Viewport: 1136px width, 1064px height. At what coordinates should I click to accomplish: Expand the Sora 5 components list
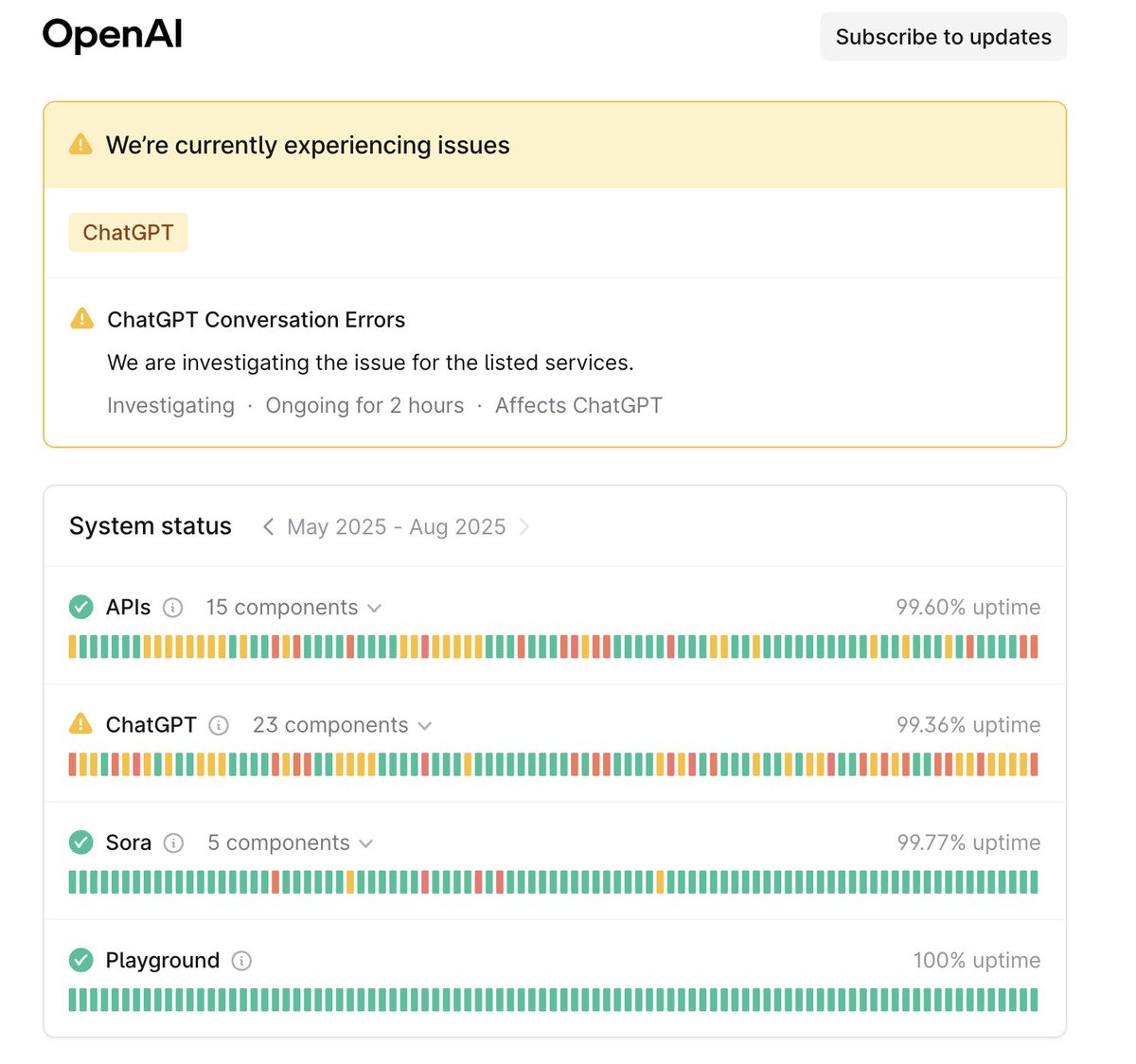pos(290,842)
